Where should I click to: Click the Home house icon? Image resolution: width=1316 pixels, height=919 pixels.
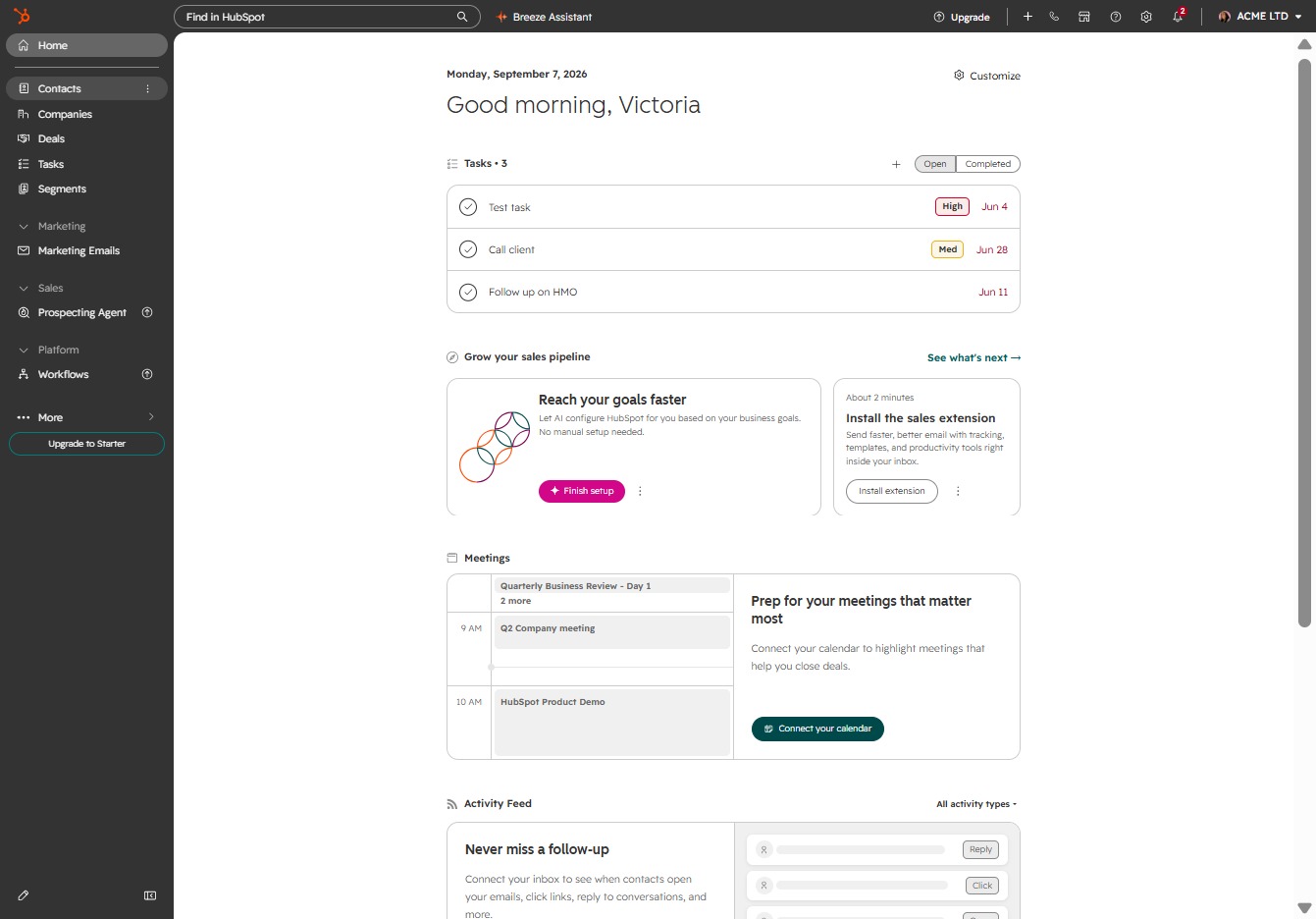[24, 45]
